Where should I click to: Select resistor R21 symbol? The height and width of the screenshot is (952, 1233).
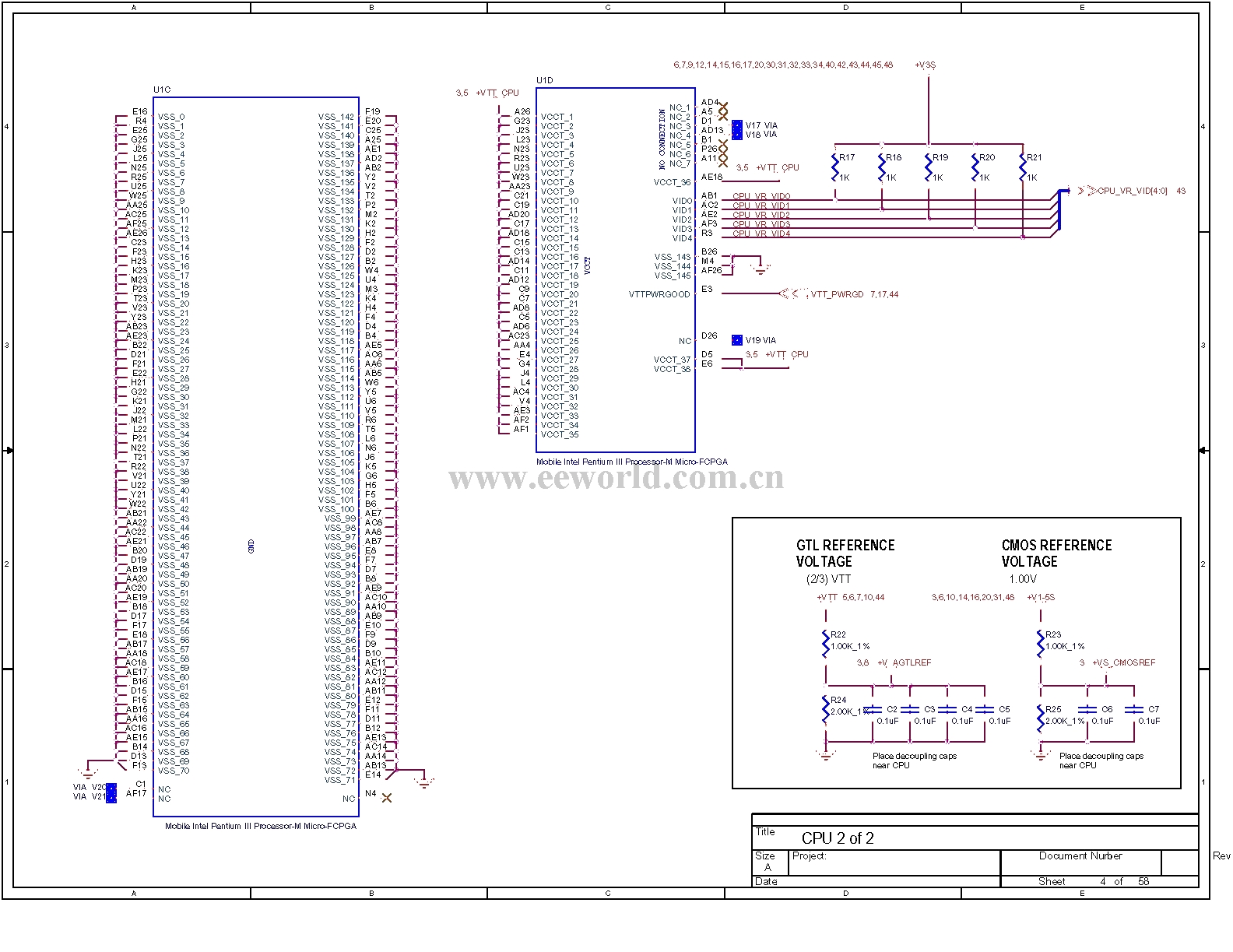tap(1022, 168)
